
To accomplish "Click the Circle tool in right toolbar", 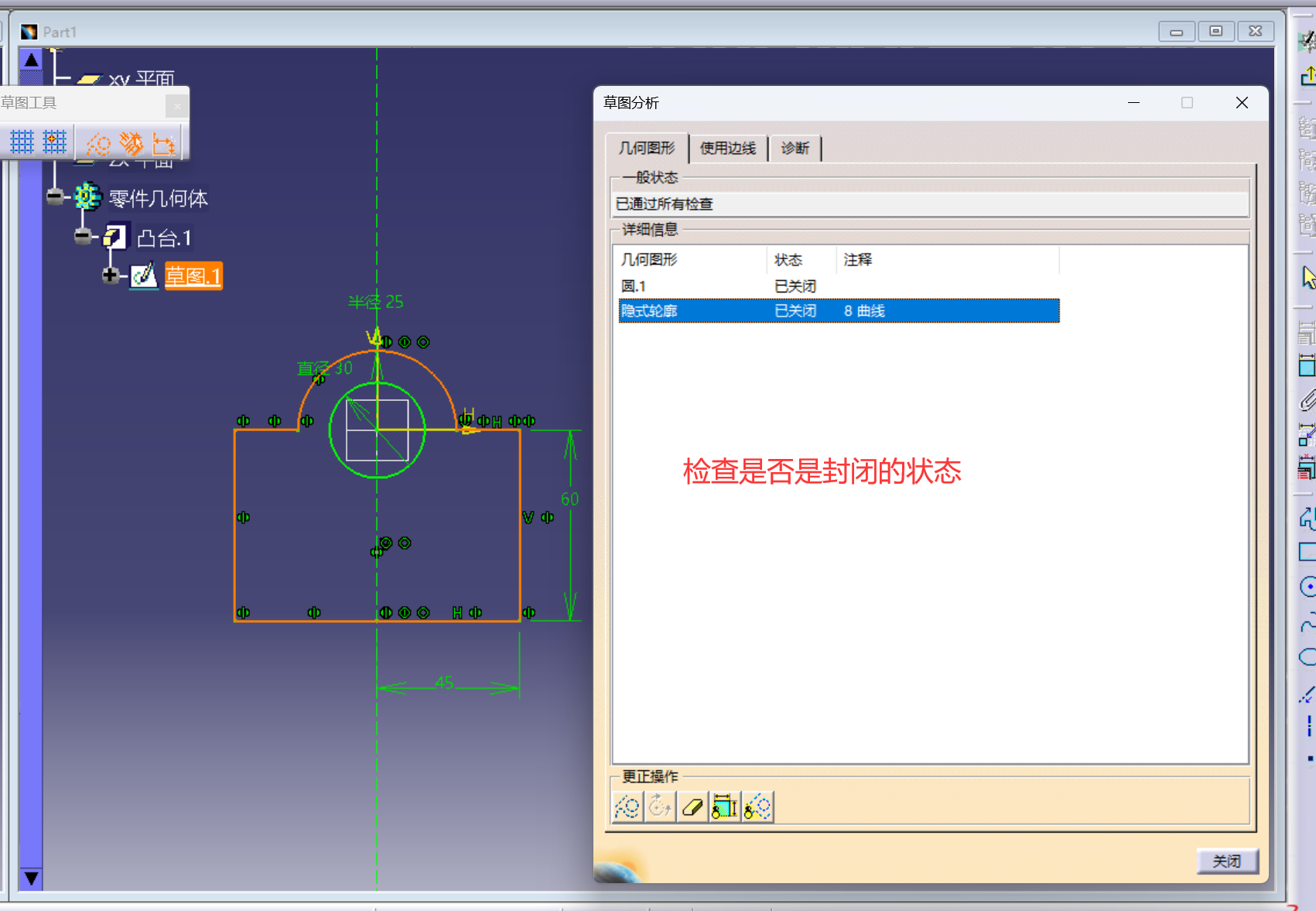I will (1308, 587).
